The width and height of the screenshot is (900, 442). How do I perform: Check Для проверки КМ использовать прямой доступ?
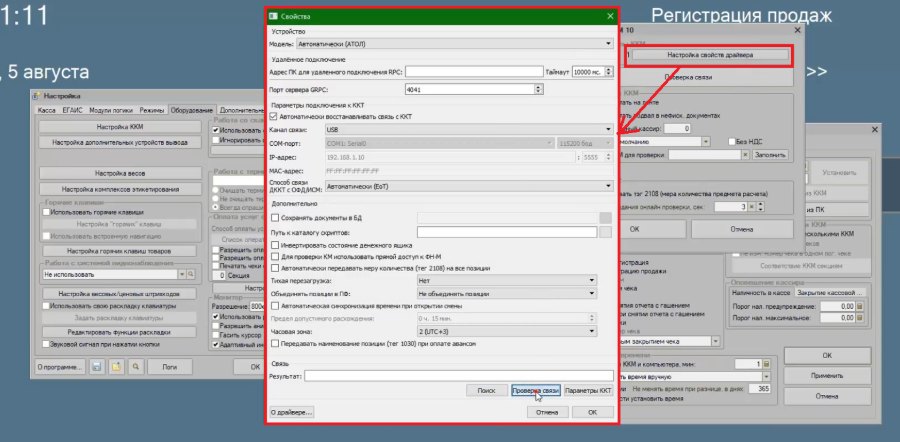(274, 257)
